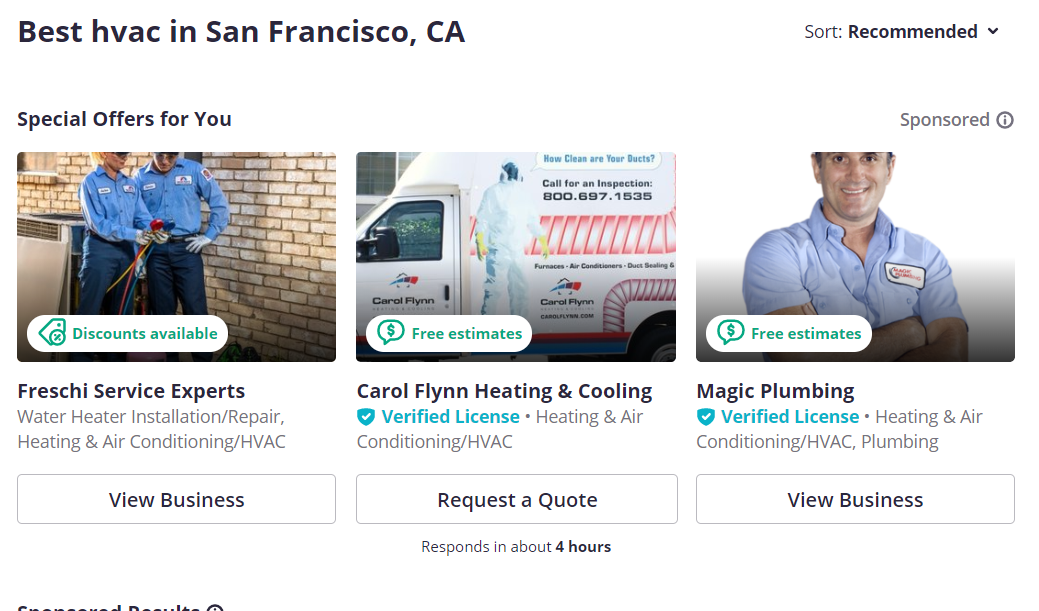Click the discount tag icon on Freschi photo
The height and width of the screenshot is (611, 1039).
point(52,333)
